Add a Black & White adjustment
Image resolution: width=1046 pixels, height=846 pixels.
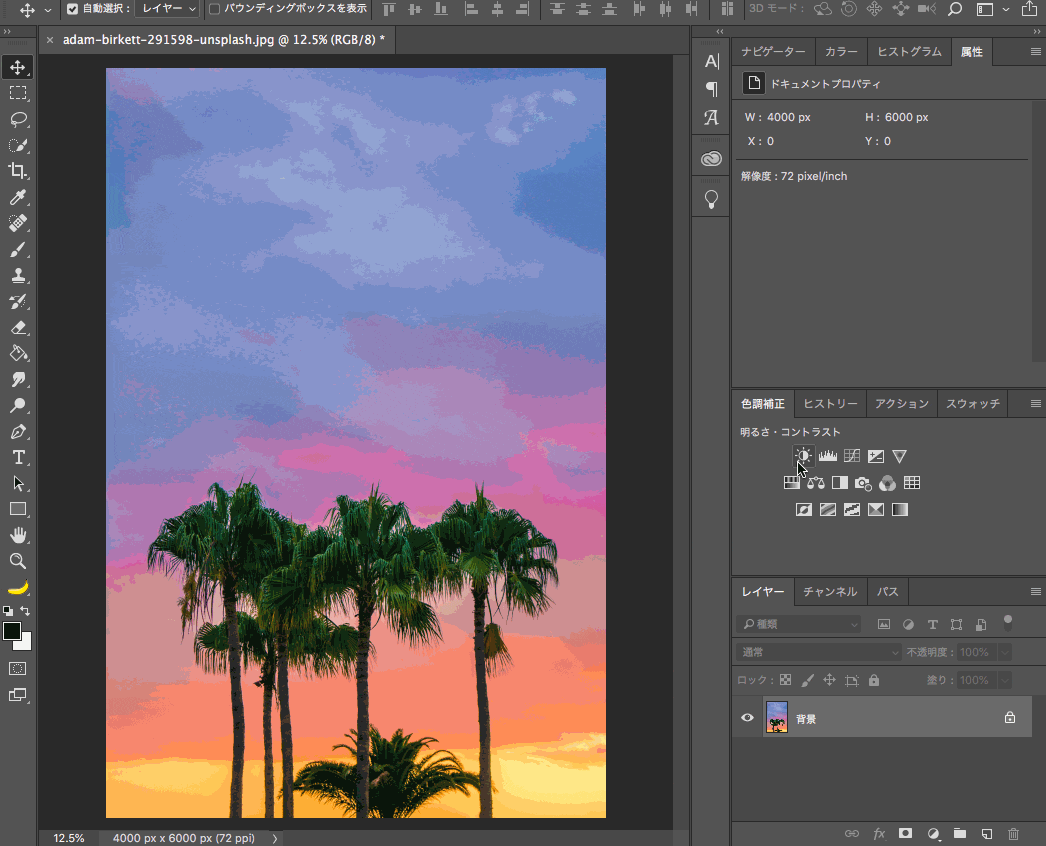pos(840,483)
